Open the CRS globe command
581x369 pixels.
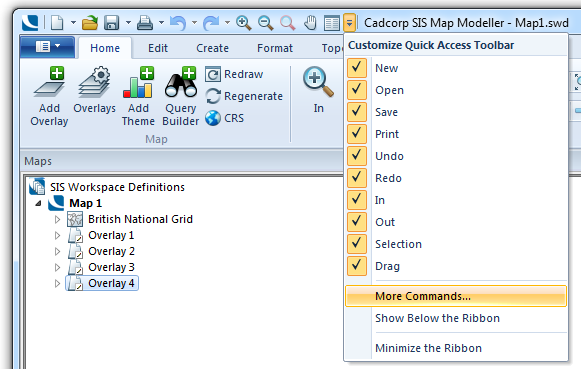coord(225,118)
